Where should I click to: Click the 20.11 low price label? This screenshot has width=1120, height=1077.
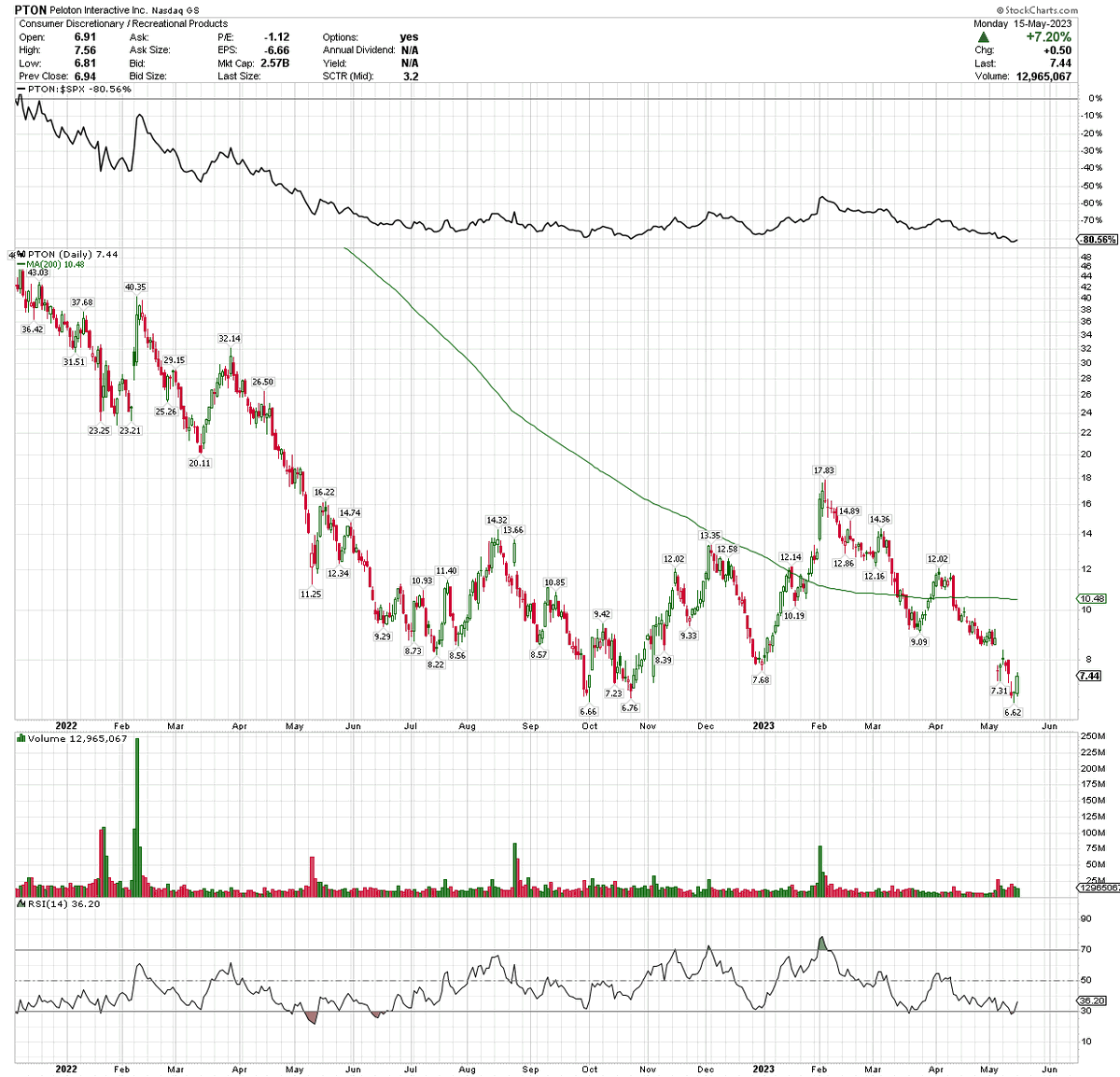point(200,463)
